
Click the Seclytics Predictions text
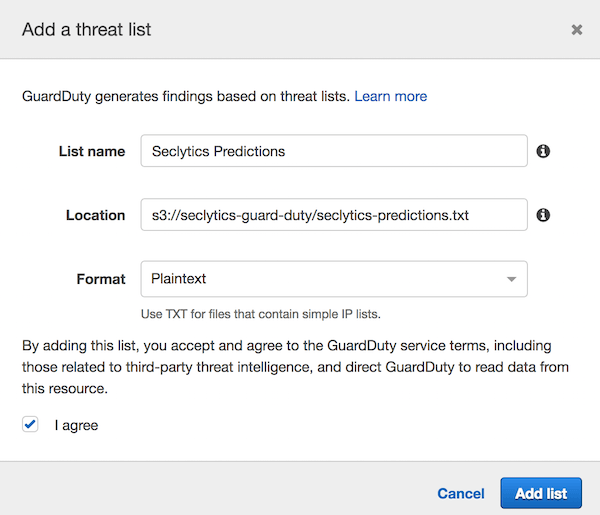click(218, 152)
